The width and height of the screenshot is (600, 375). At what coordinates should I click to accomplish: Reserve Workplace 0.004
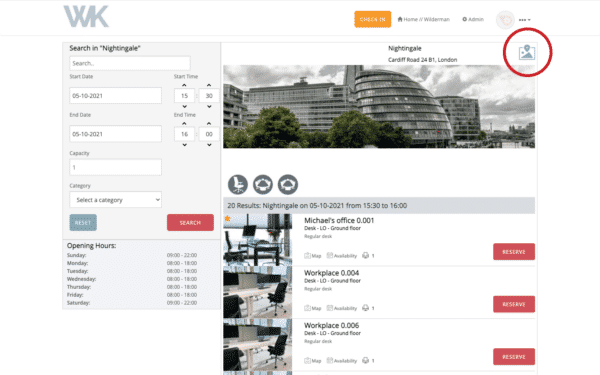(514, 304)
